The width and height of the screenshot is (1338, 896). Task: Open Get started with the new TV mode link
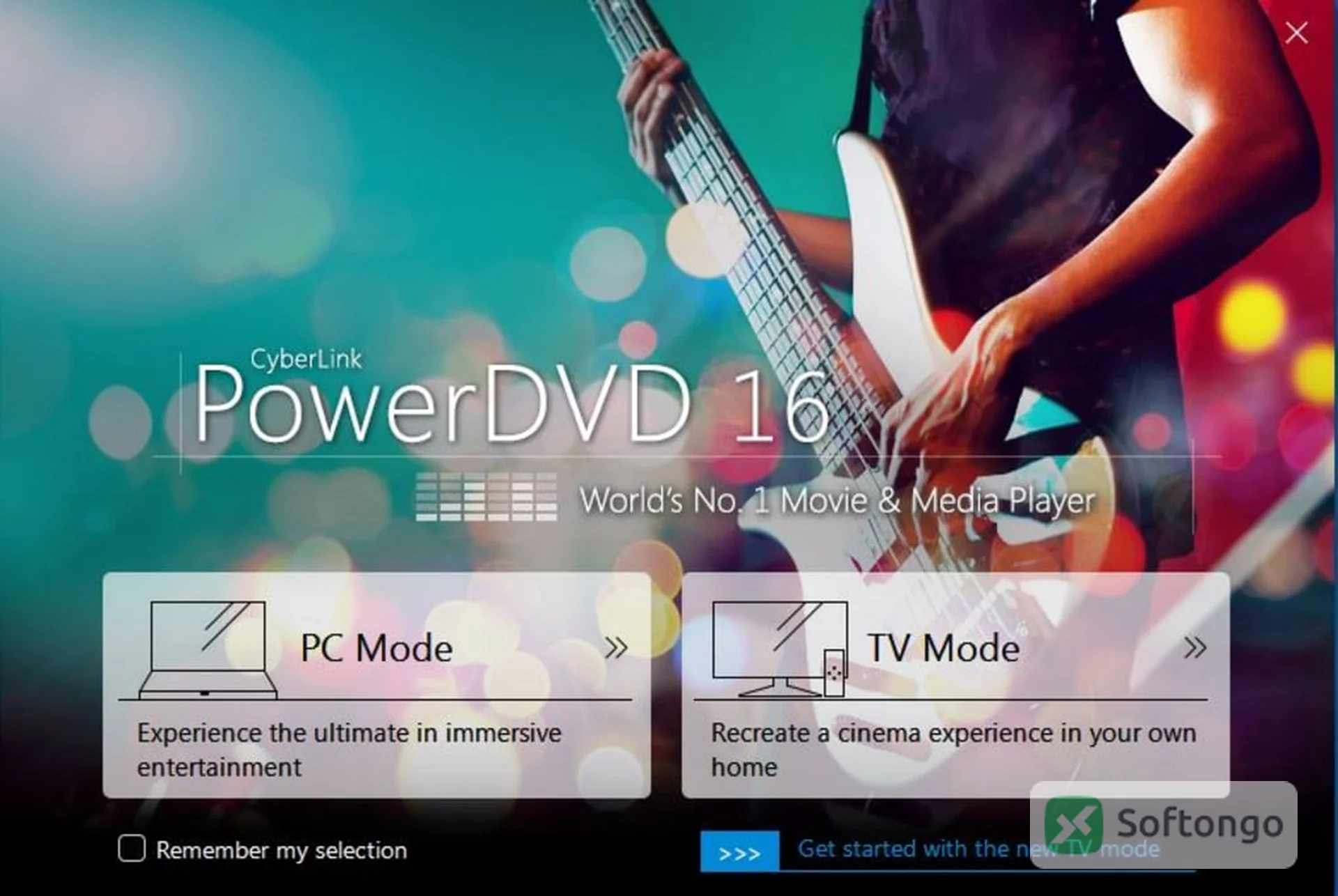pos(978,849)
